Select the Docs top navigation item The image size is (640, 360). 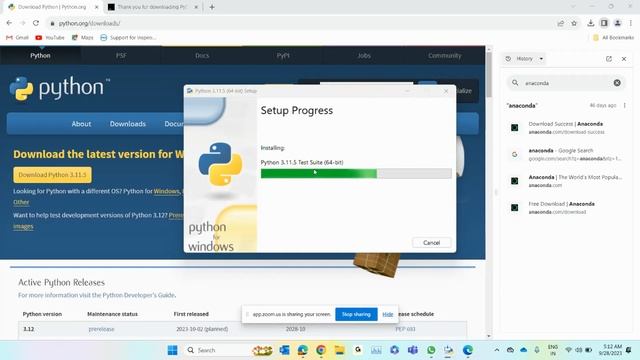(x=202, y=56)
